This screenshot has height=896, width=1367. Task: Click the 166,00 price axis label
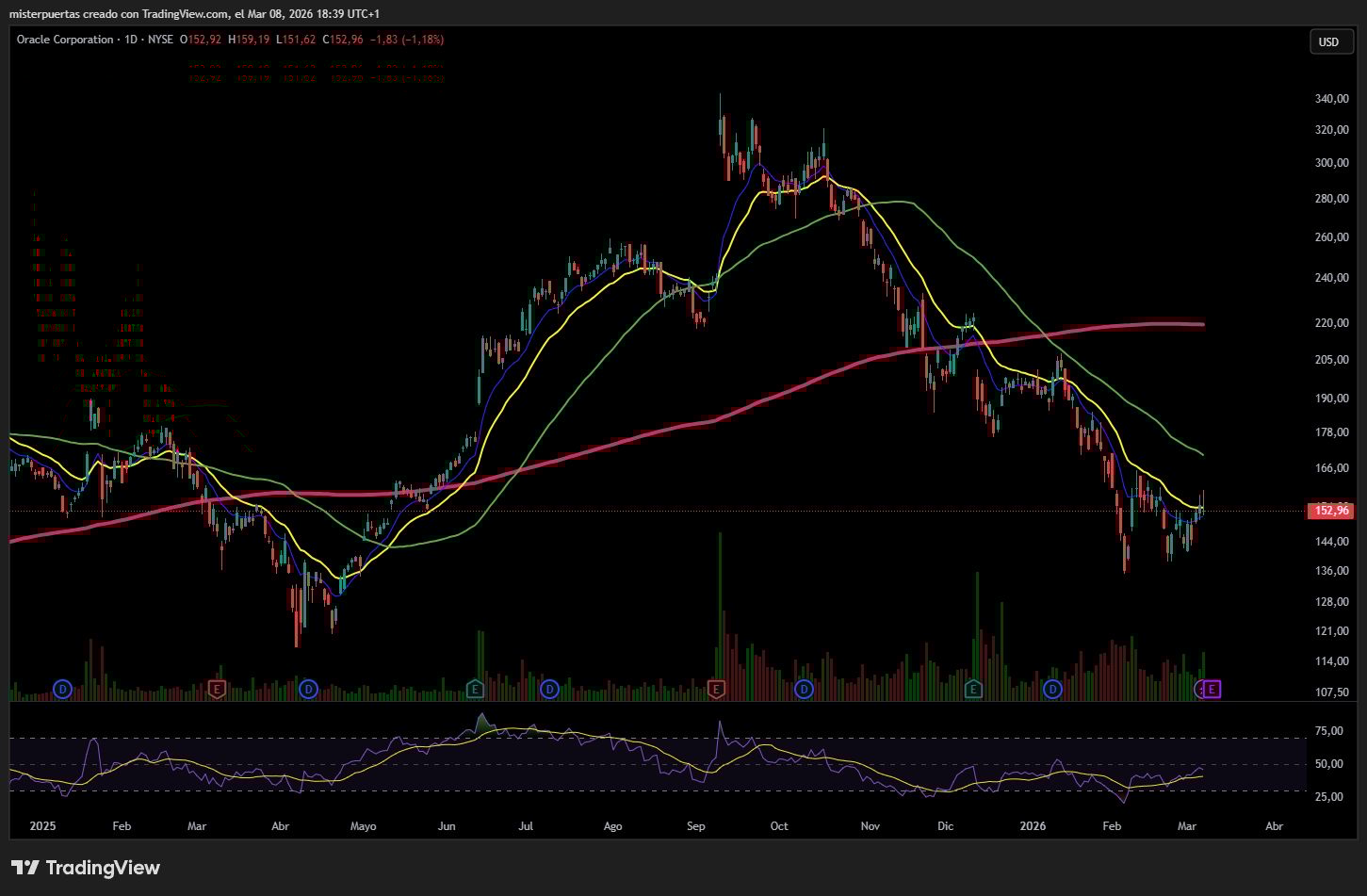pyautogui.click(x=1331, y=468)
